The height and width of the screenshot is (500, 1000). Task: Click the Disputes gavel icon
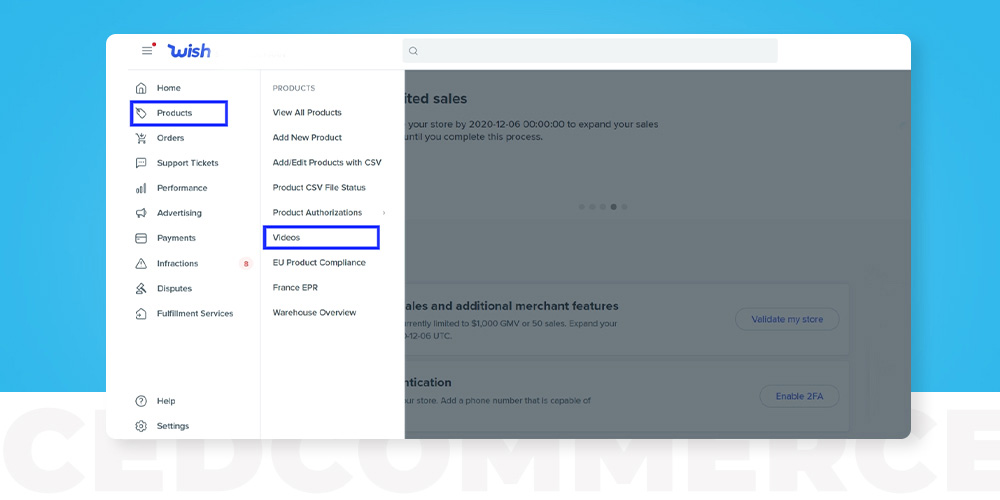(x=141, y=288)
